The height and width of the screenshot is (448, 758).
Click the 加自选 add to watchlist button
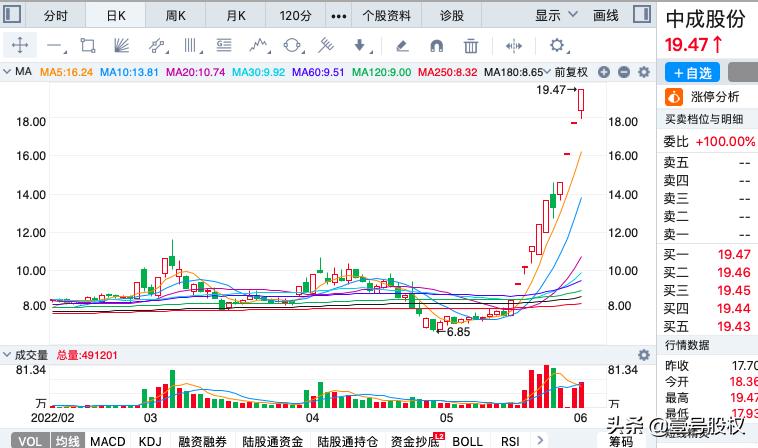click(x=692, y=73)
